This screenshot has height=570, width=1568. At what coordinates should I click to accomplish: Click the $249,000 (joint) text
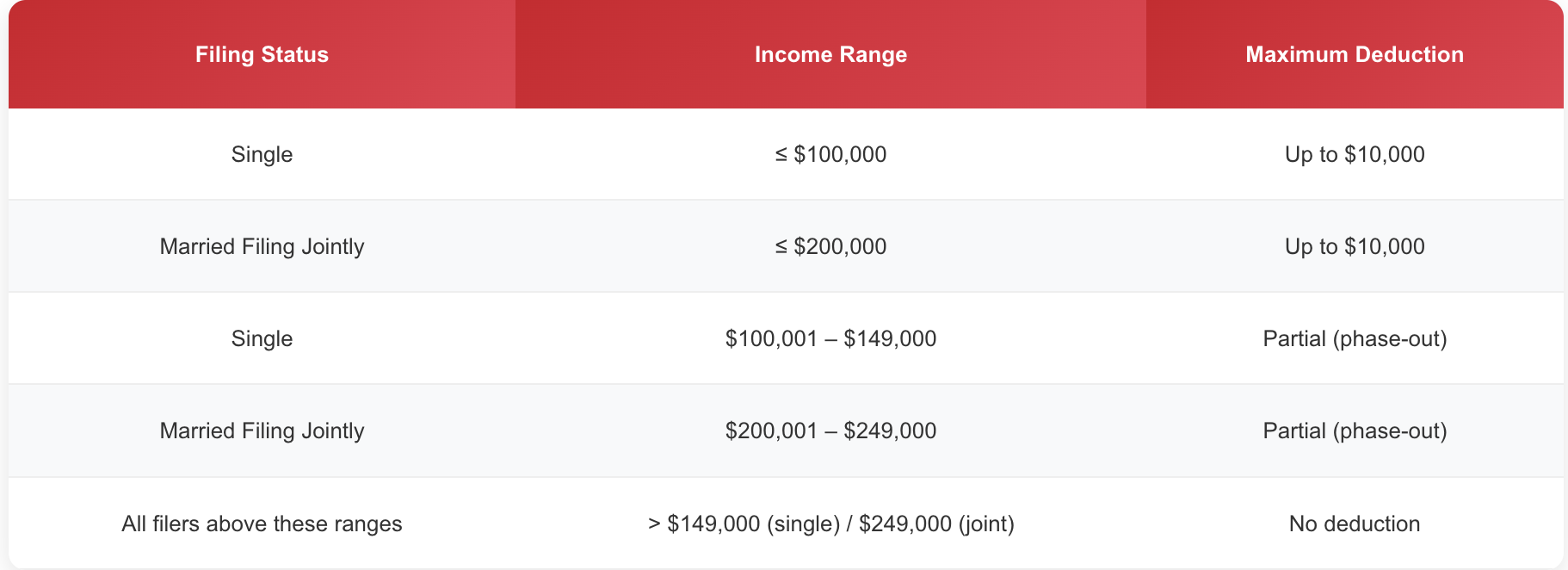click(936, 524)
